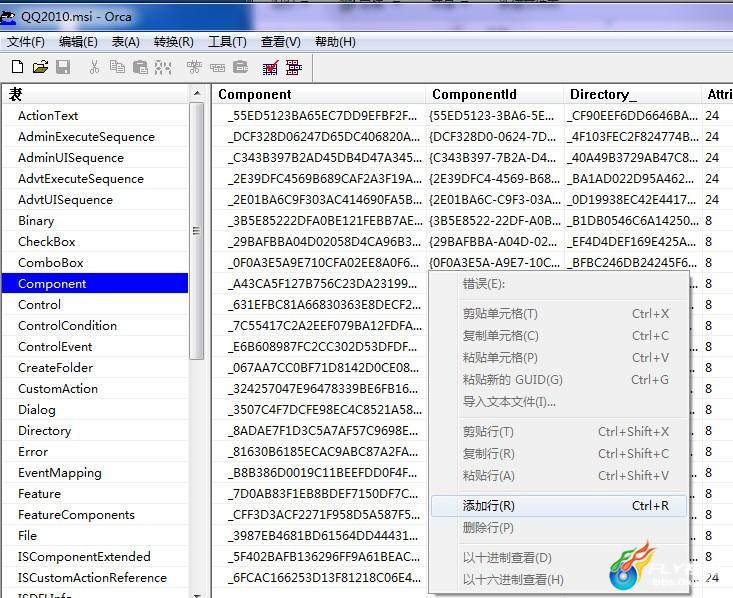Click the New file toolbar icon

click(17, 67)
